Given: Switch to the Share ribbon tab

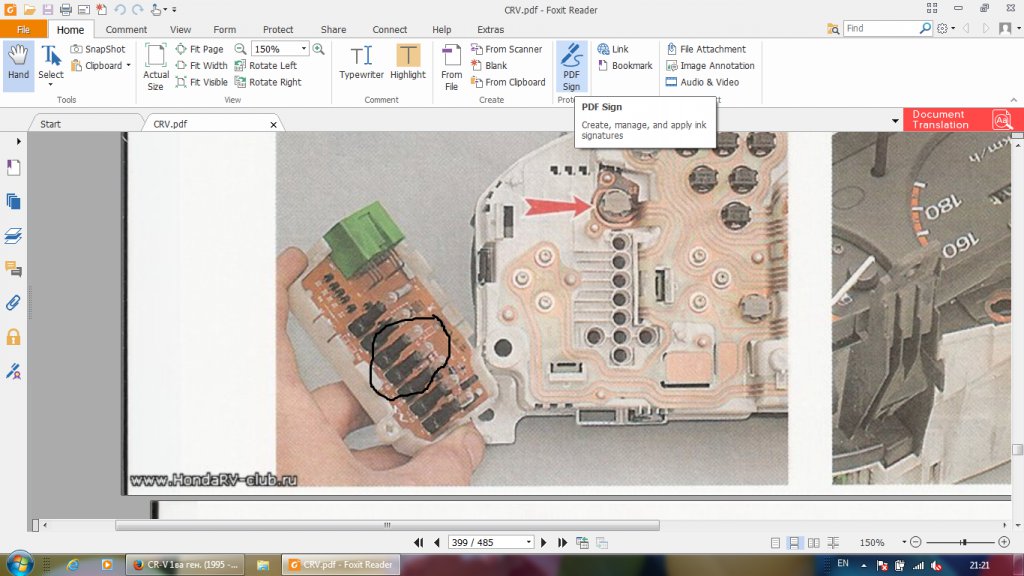Looking at the screenshot, I should (x=333, y=29).
